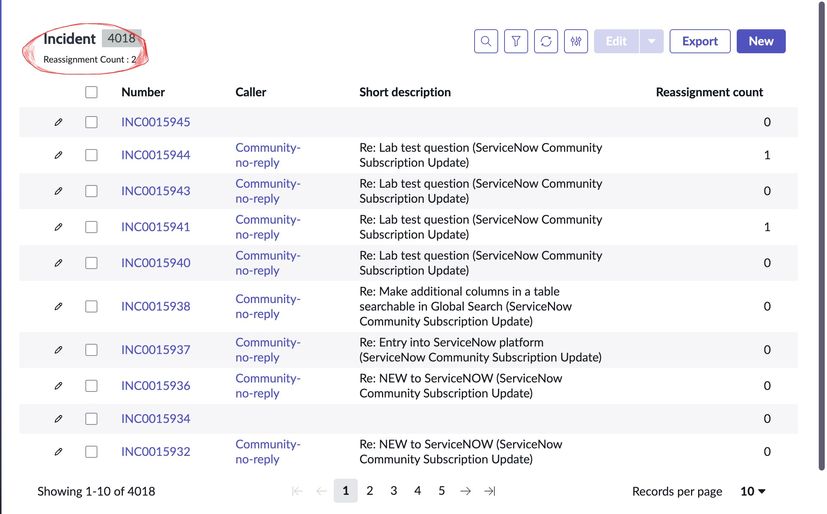Image resolution: width=827 pixels, height=514 pixels.
Task: Click the search magnifier icon in toolbar
Action: tap(485, 41)
